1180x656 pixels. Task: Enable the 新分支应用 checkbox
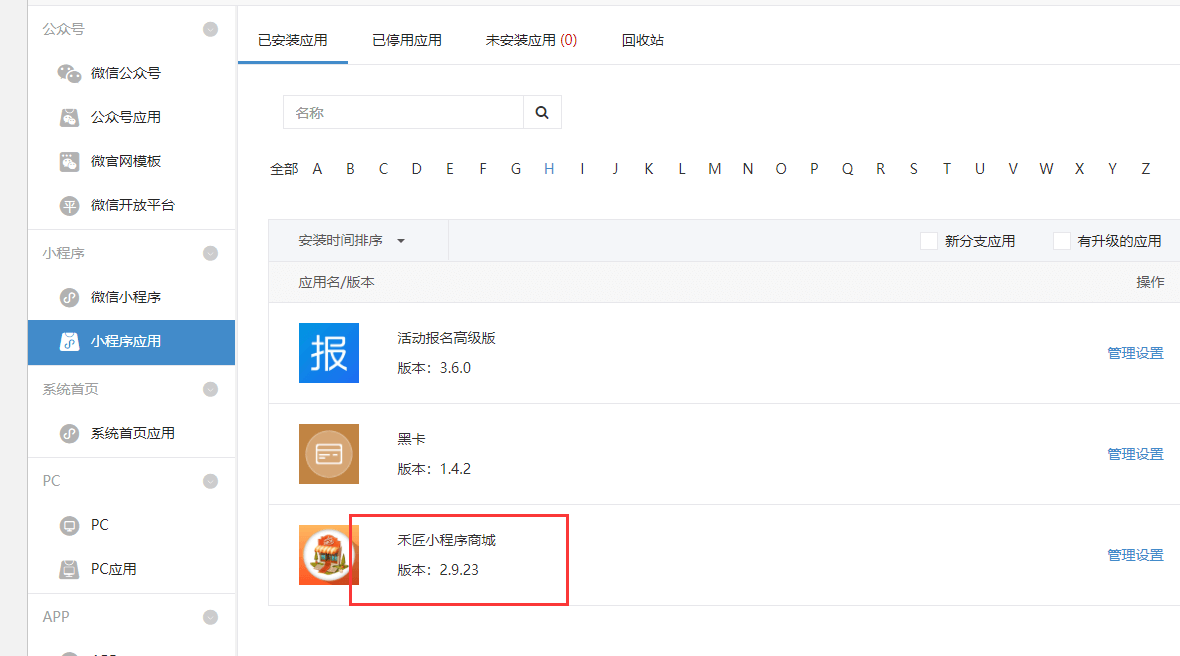pyautogui.click(x=928, y=240)
